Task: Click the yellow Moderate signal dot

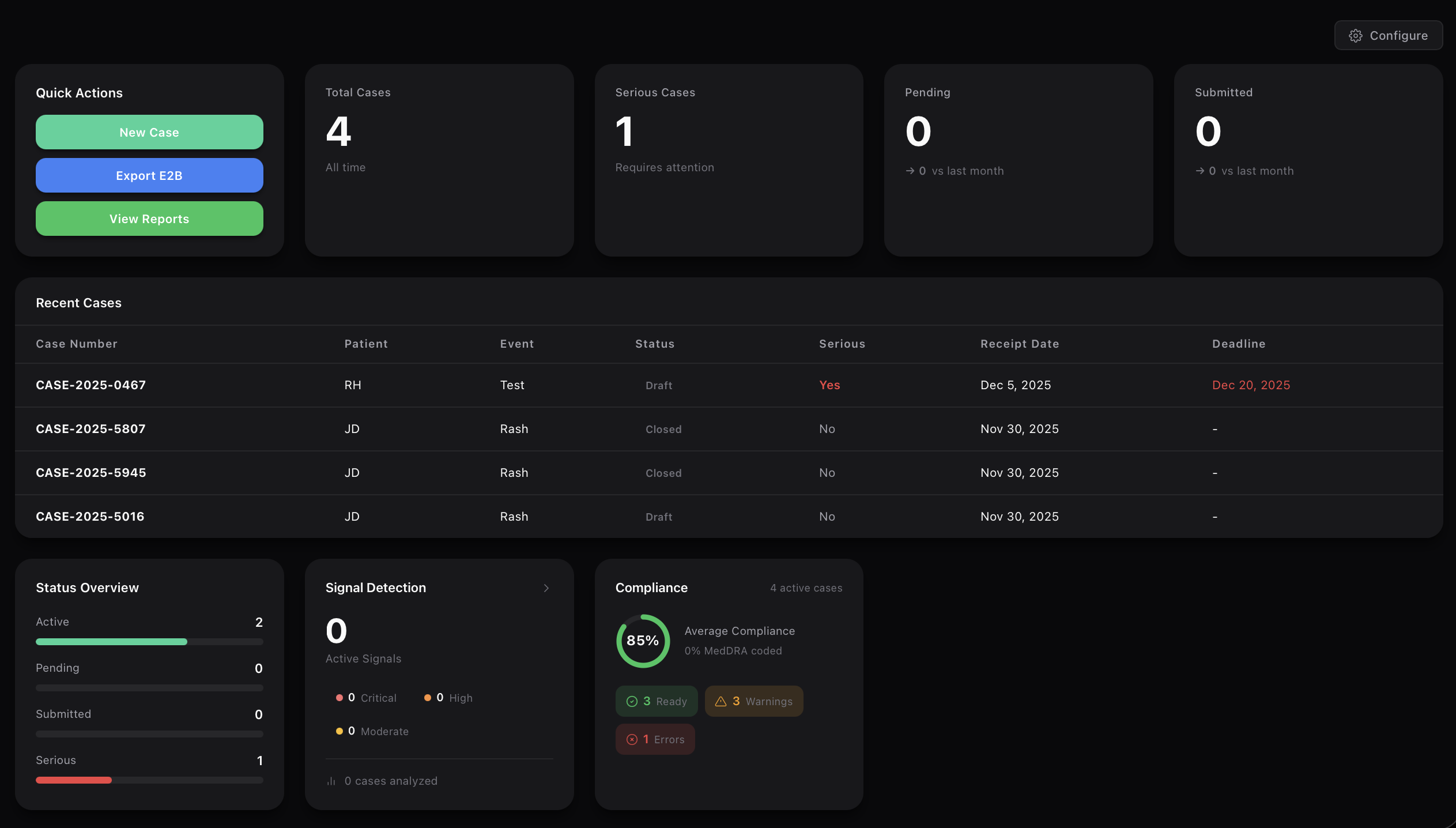Action: [x=340, y=731]
